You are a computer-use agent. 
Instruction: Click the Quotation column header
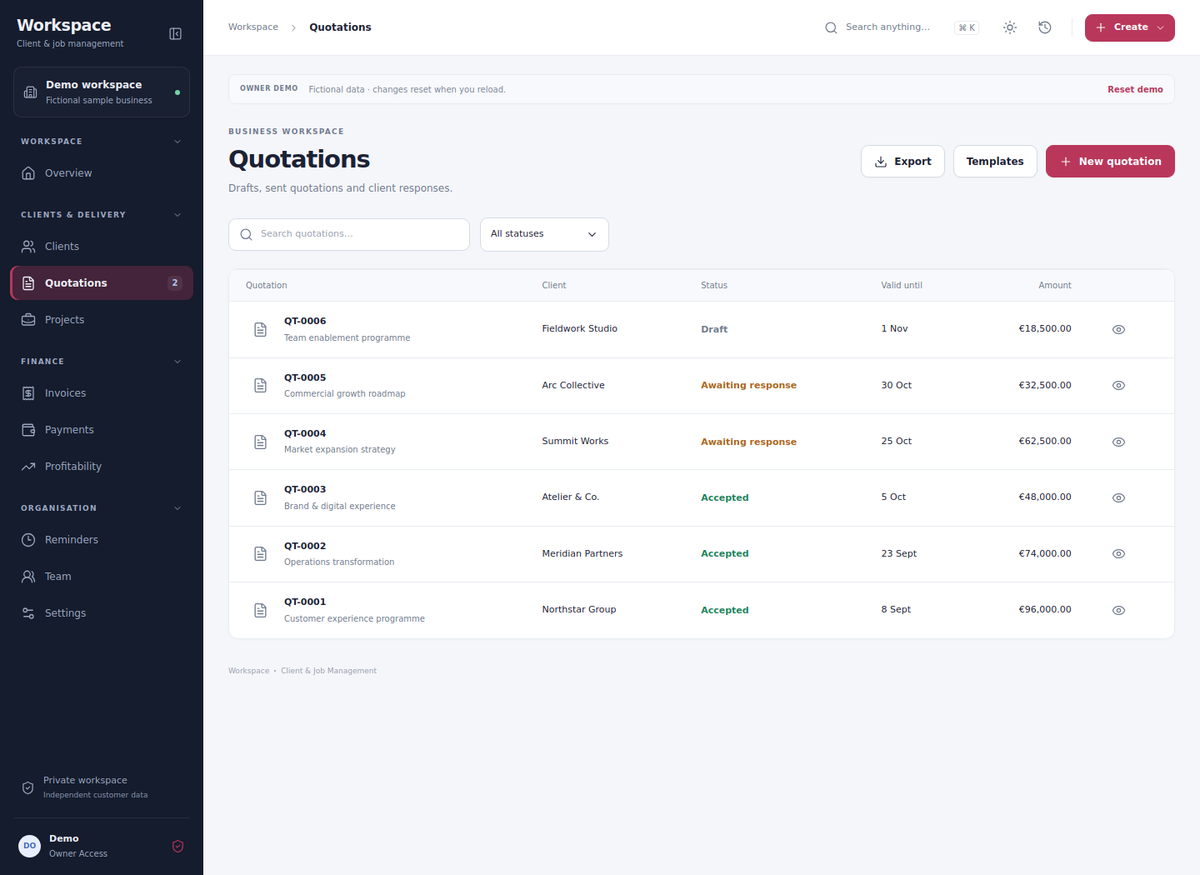266,285
